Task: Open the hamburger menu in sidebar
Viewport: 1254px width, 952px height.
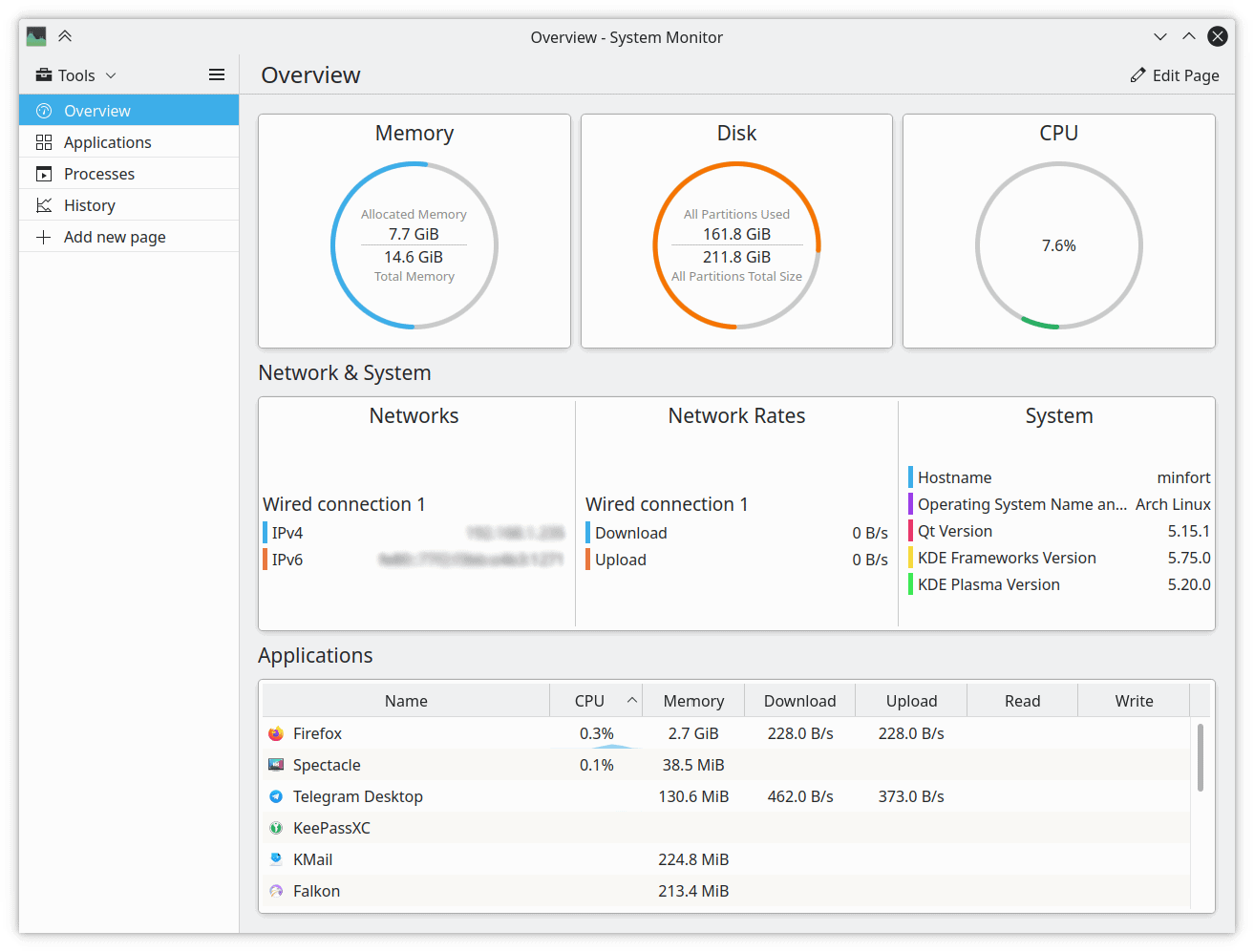Action: [217, 74]
